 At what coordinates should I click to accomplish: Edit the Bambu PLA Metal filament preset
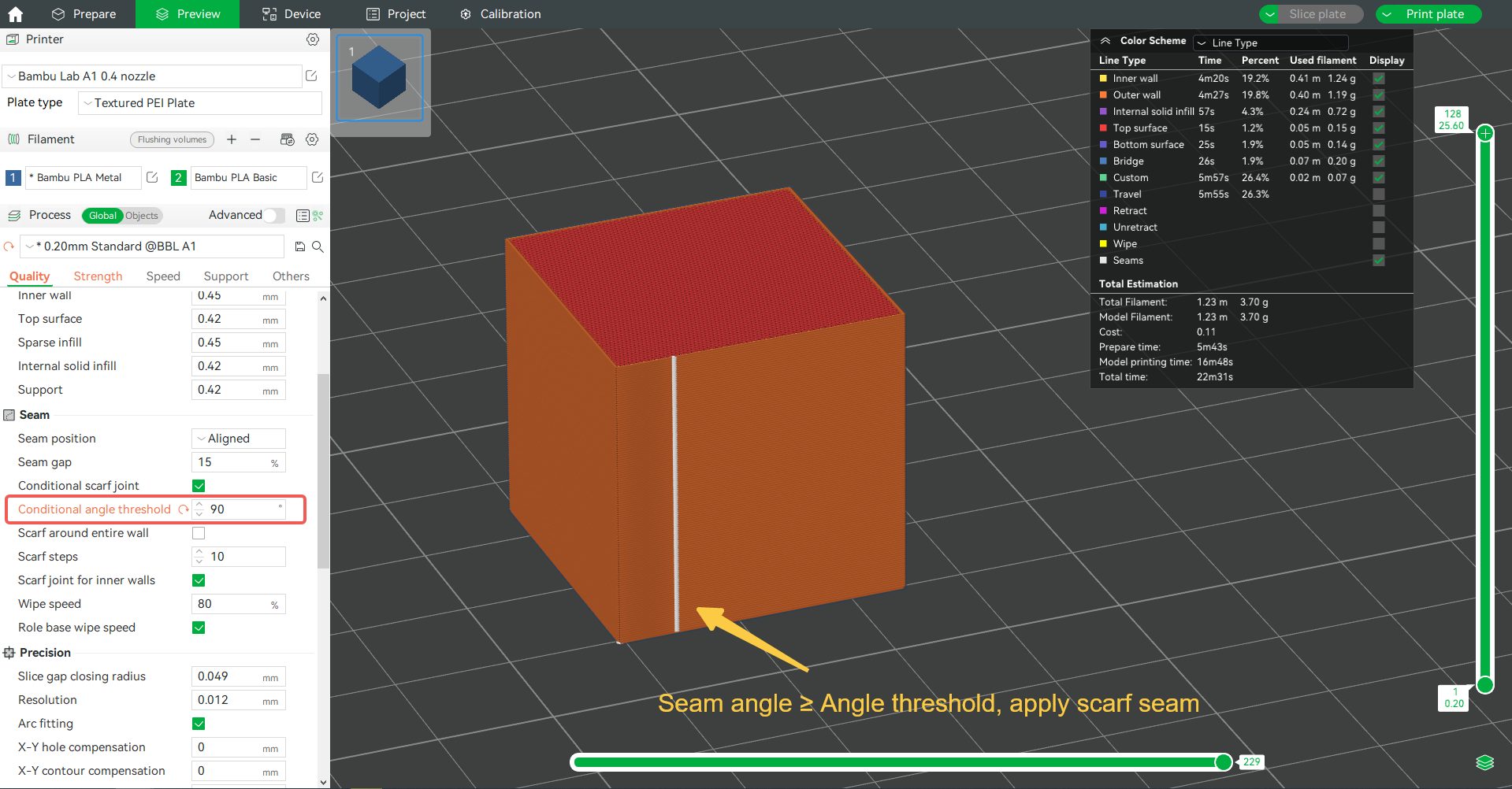tap(153, 178)
